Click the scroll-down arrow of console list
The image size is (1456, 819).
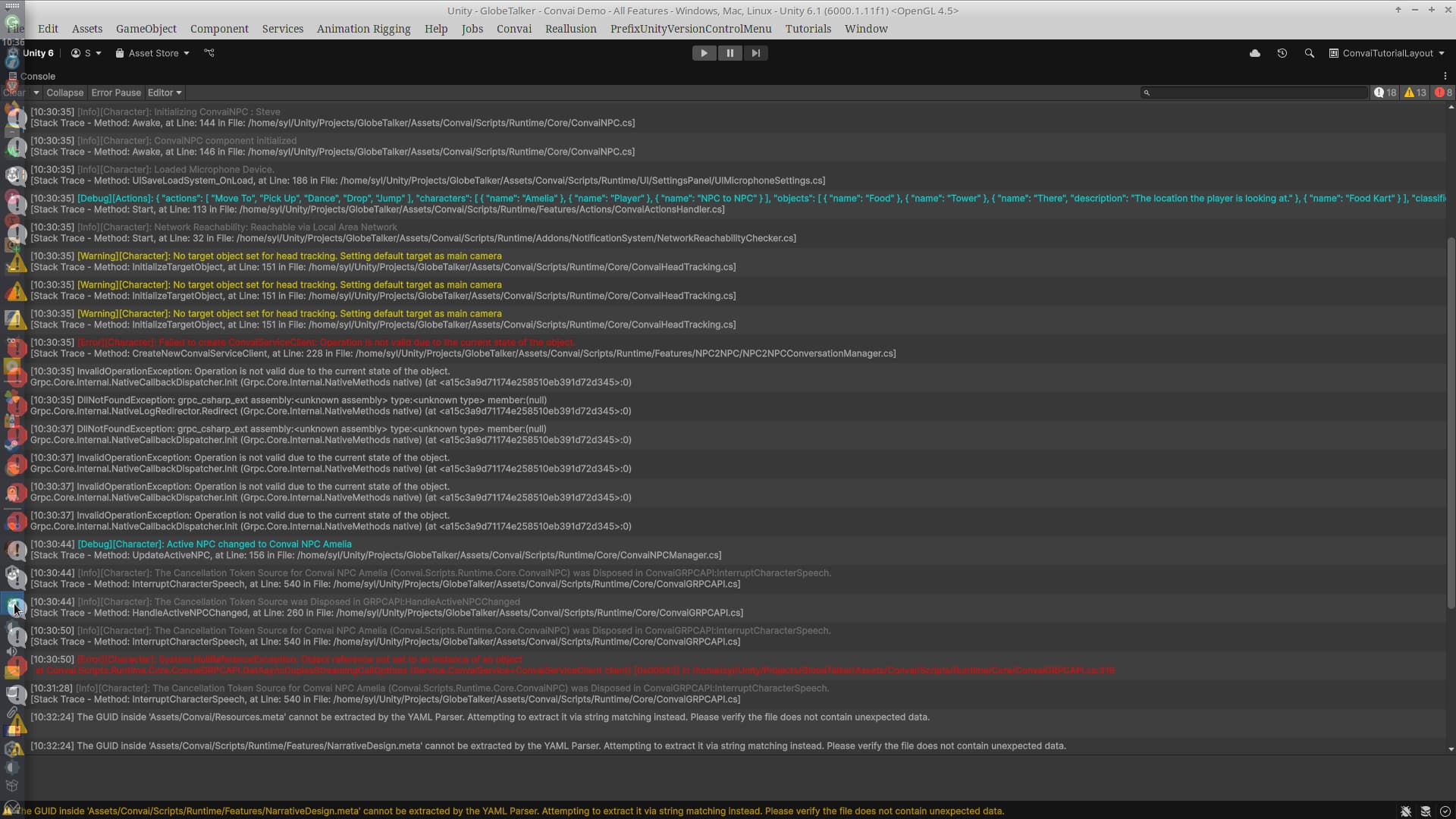[1451, 749]
